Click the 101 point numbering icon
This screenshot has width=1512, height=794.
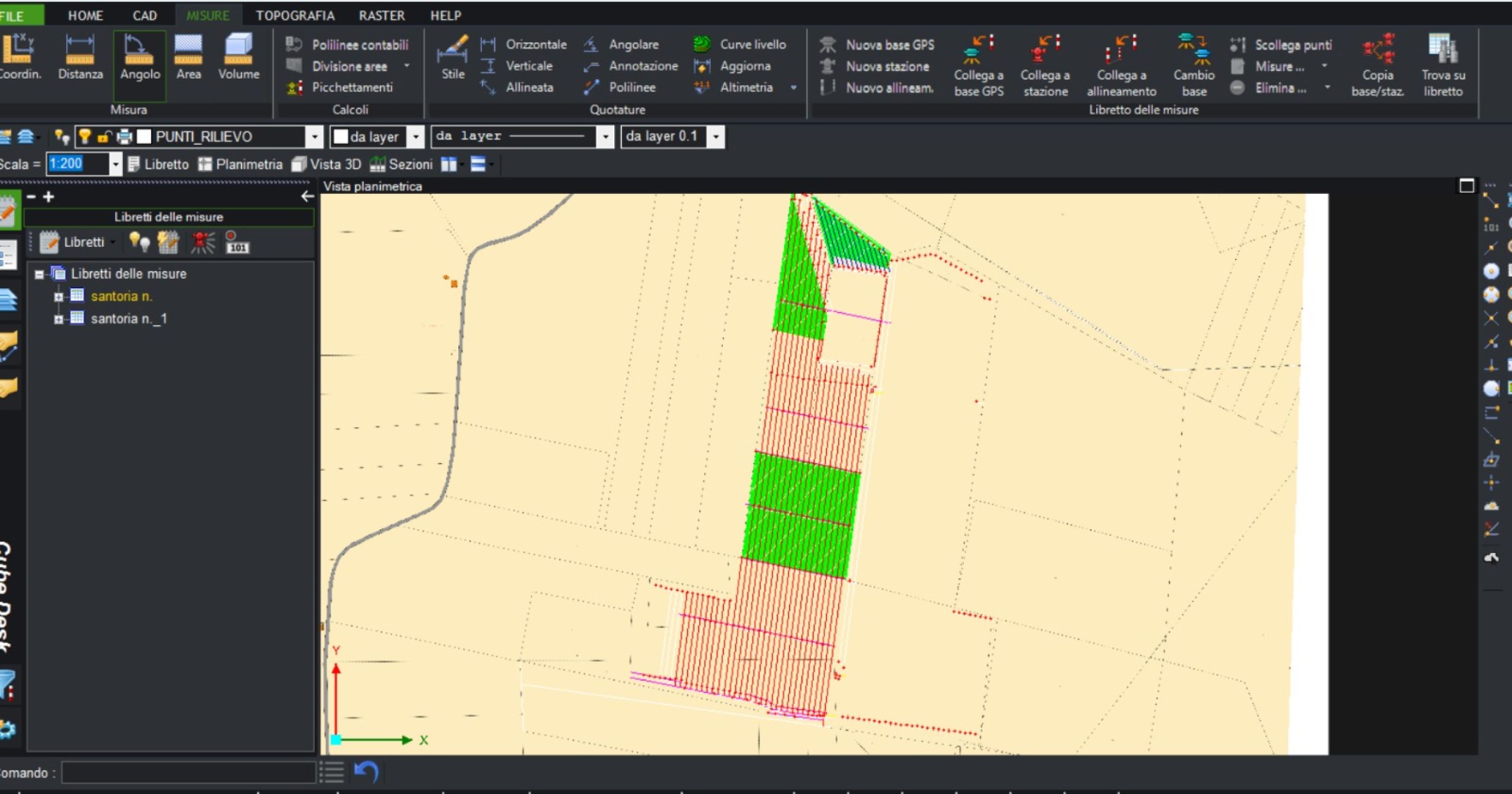[237, 243]
